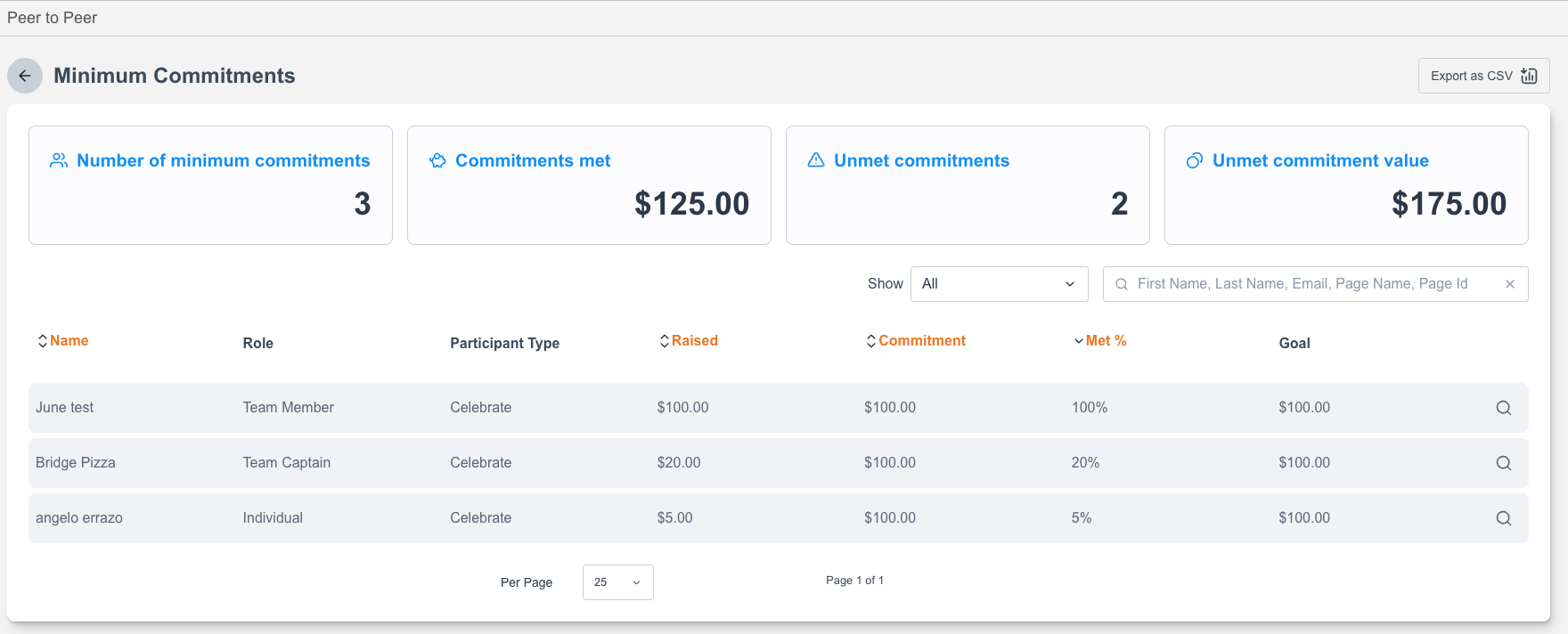Export the table as CSV
The width and height of the screenshot is (1568, 634).
coord(1483,76)
